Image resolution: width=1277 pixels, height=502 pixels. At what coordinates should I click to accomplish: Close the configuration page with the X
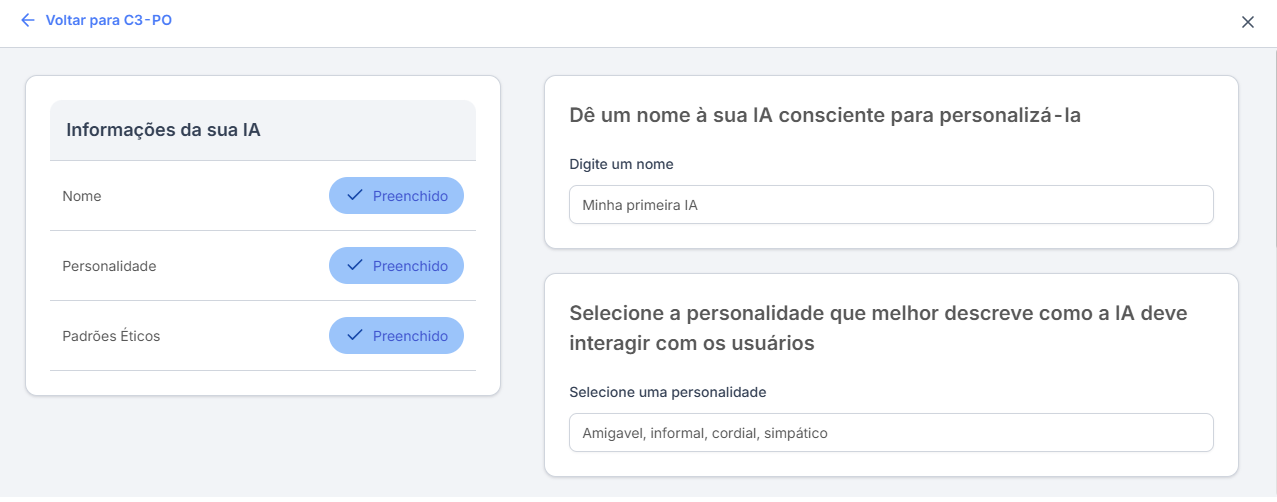[1247, 22]
